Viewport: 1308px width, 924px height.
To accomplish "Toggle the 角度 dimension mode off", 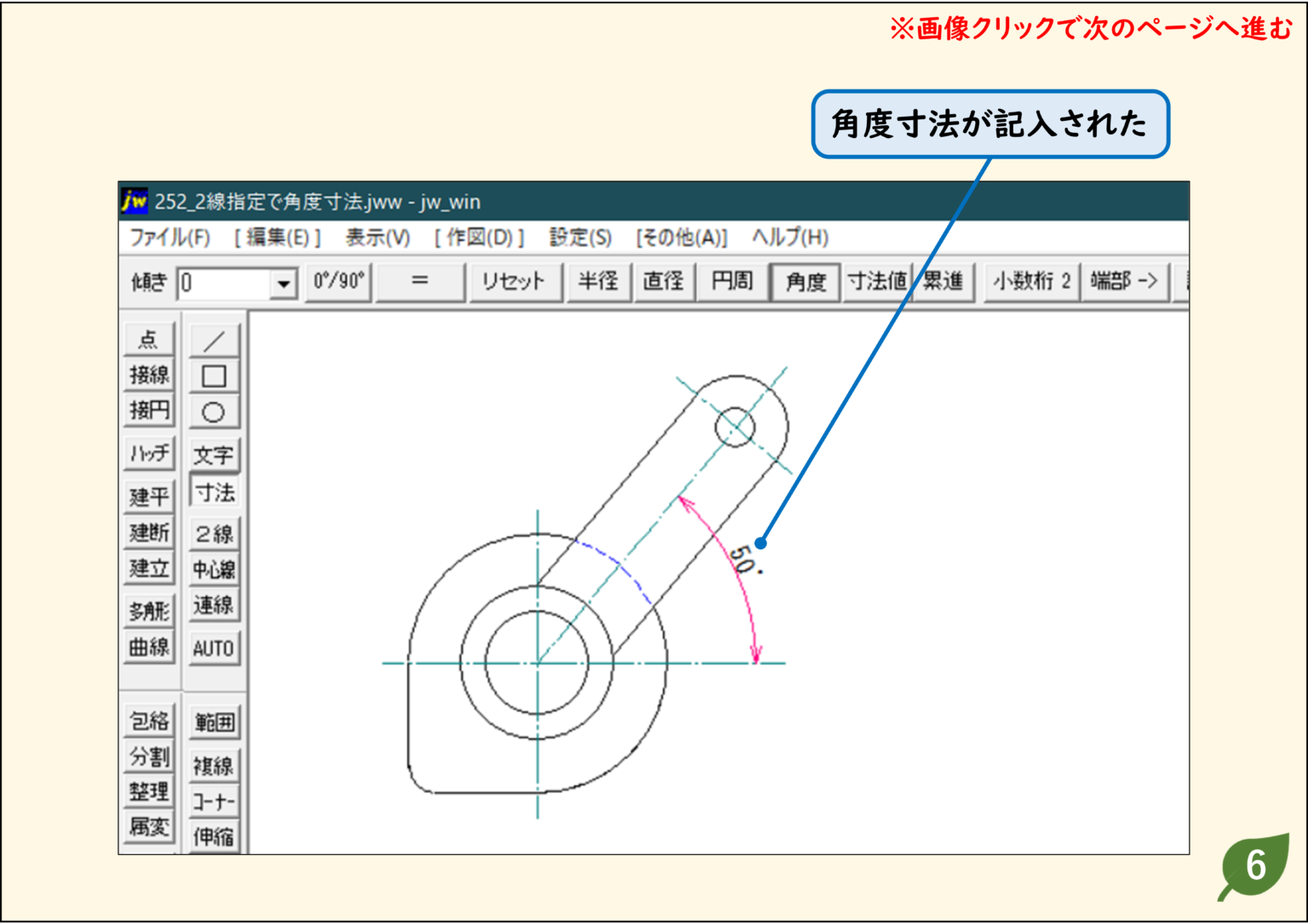I will pyautogui.click(x=805, y=282).
